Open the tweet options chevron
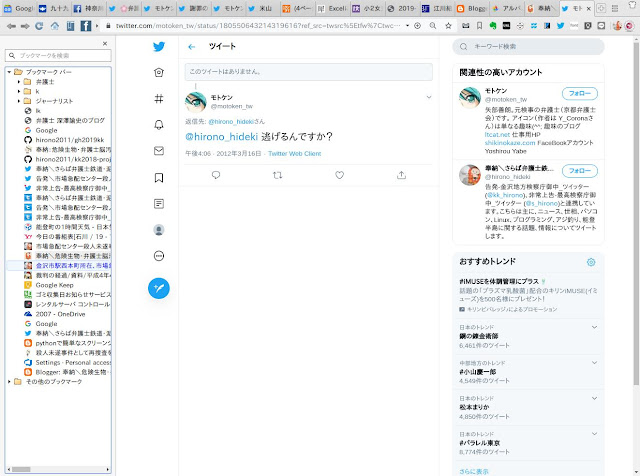 pos(429,97)
